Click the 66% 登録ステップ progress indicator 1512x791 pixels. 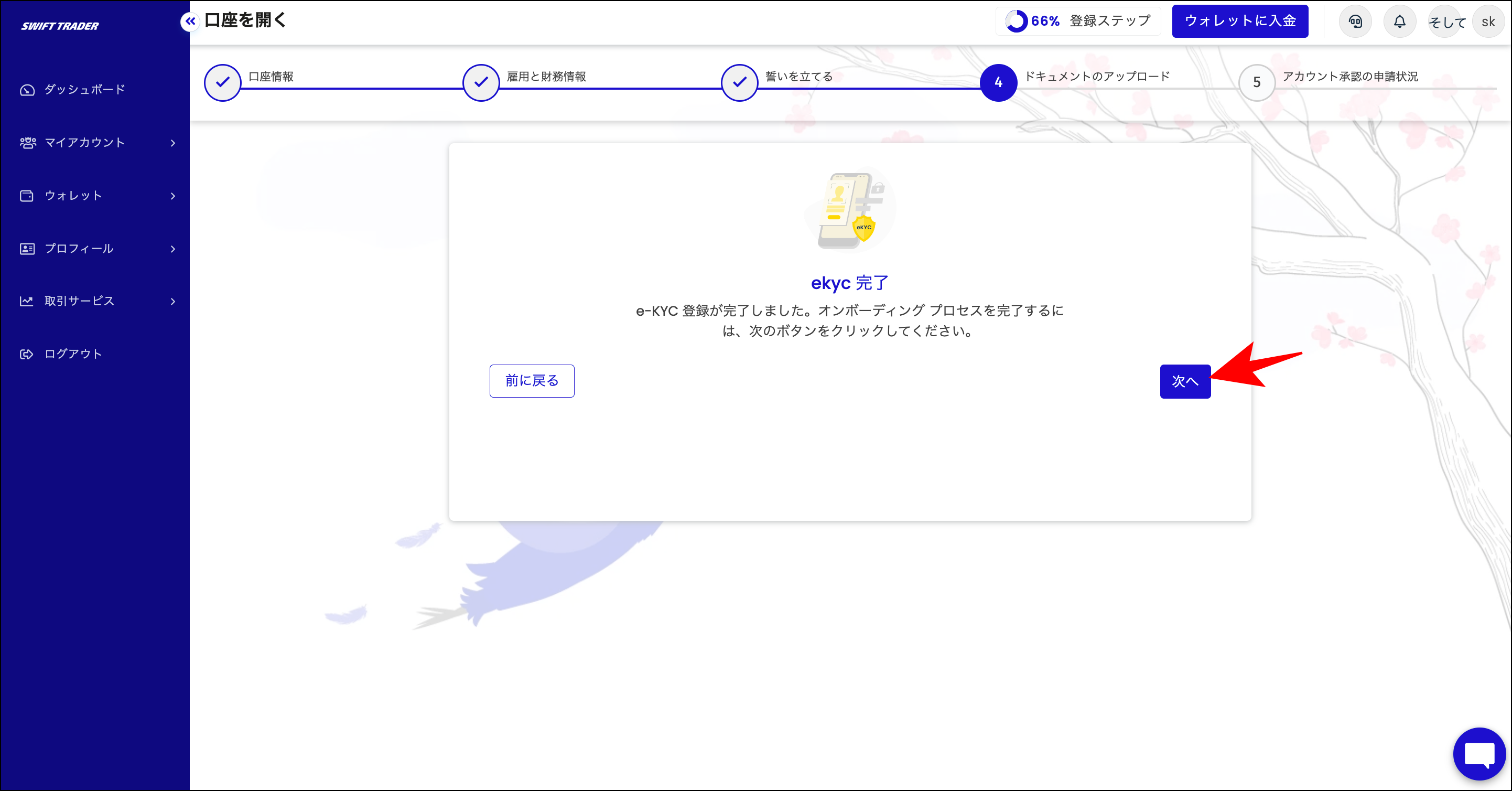pos(1078,21)
